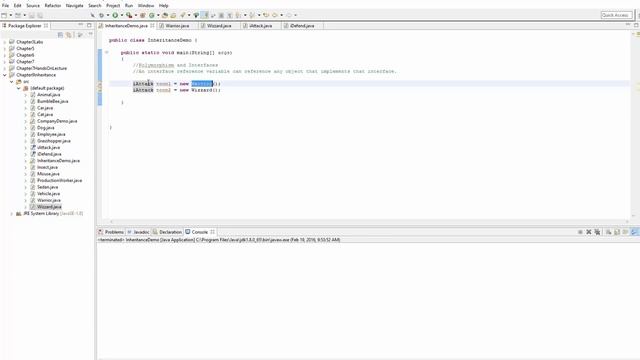Click the New Java Package icon

[x=142, y=15]
